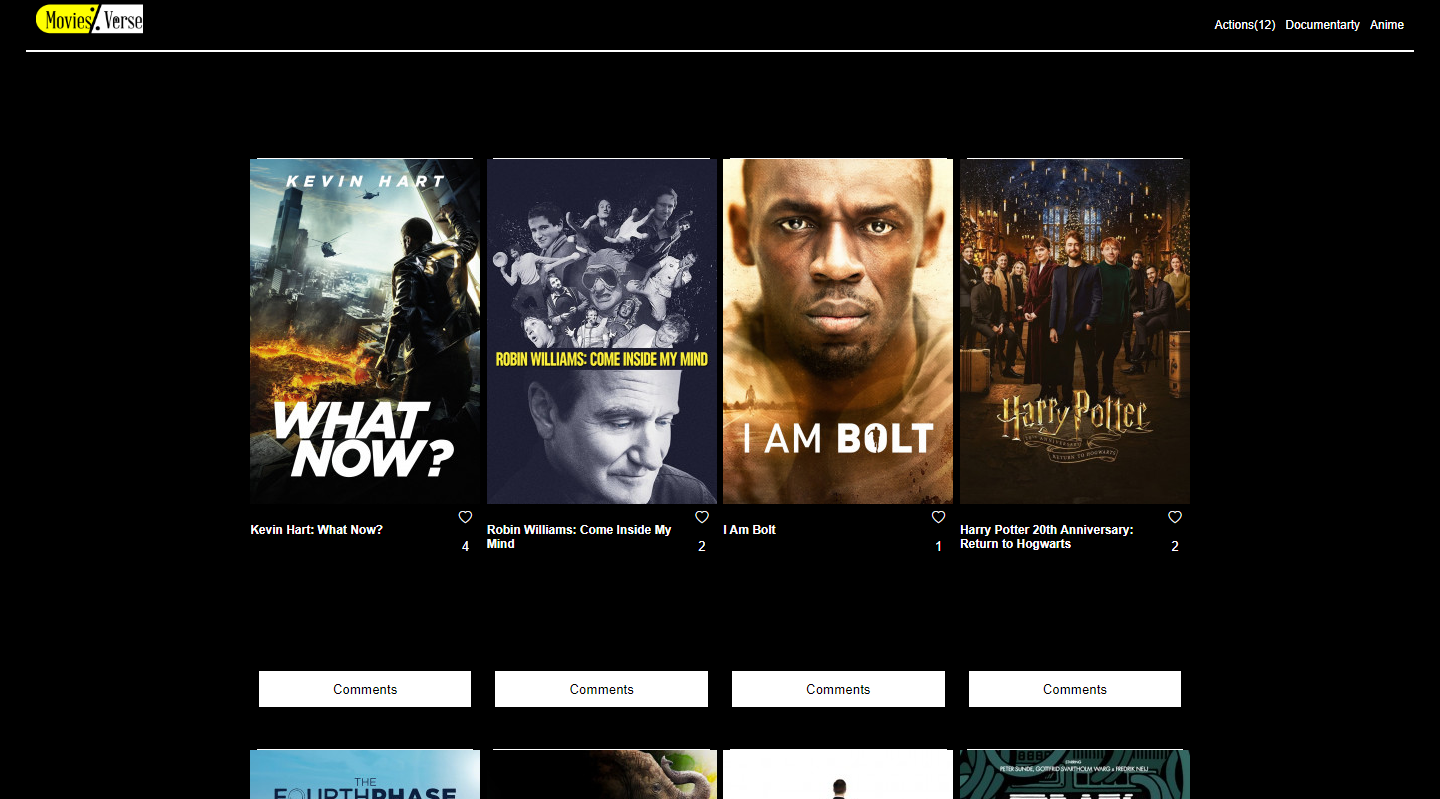This screenshot has height=799, width=1440.
Task: Click like count 1 under I Am Bolt
Action: [x=938, y=547]
